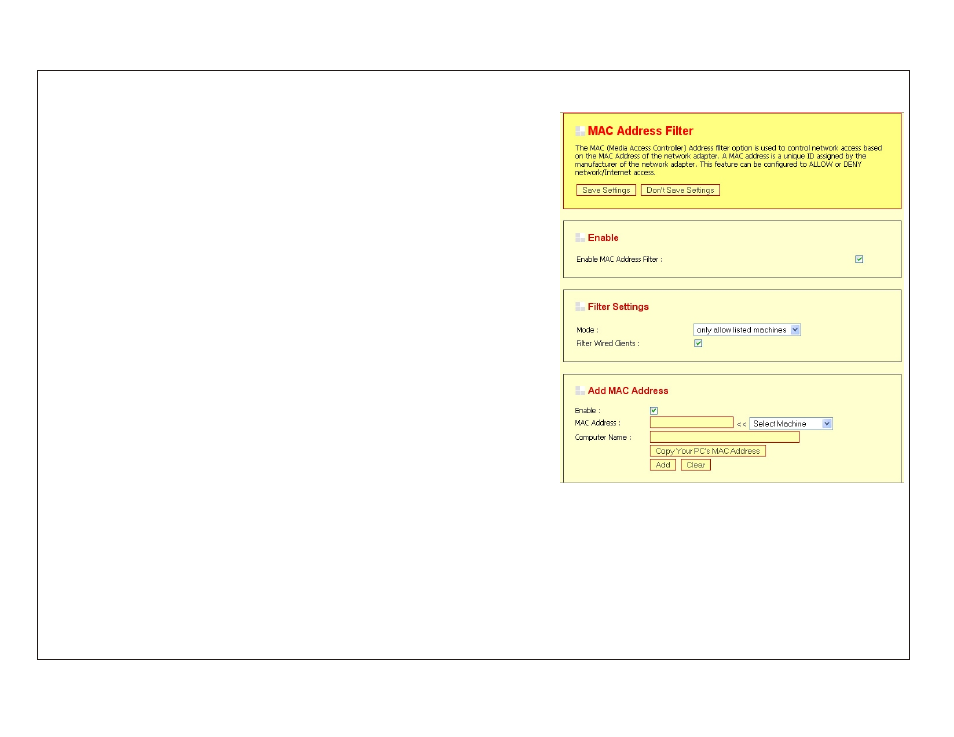Toggle Enable MAC Address Filter checkbox
The height and width of the screenshot is (737, 954).
[x=858, y=259]
